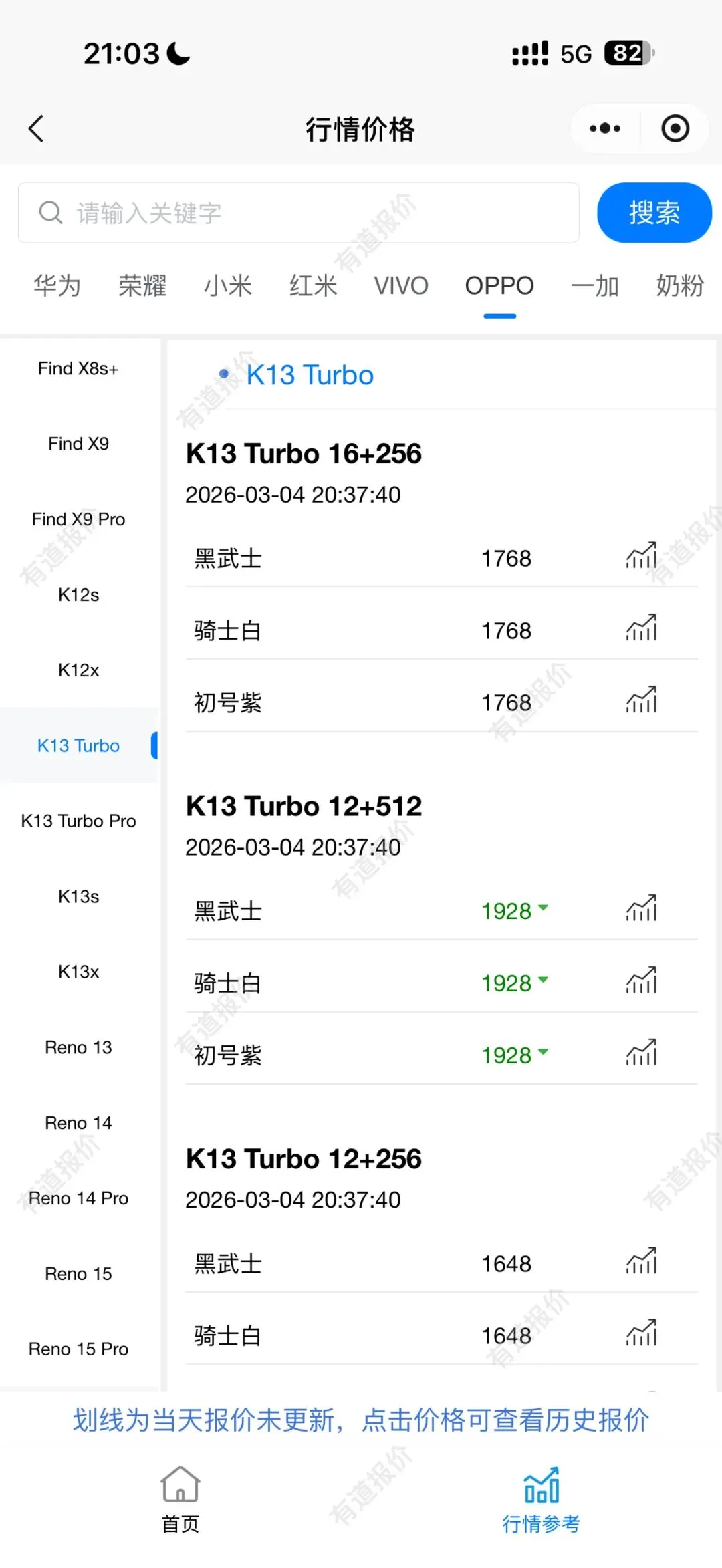Tap the 1768 price for 初号紫
The image size is (722, 1568).
506,702
